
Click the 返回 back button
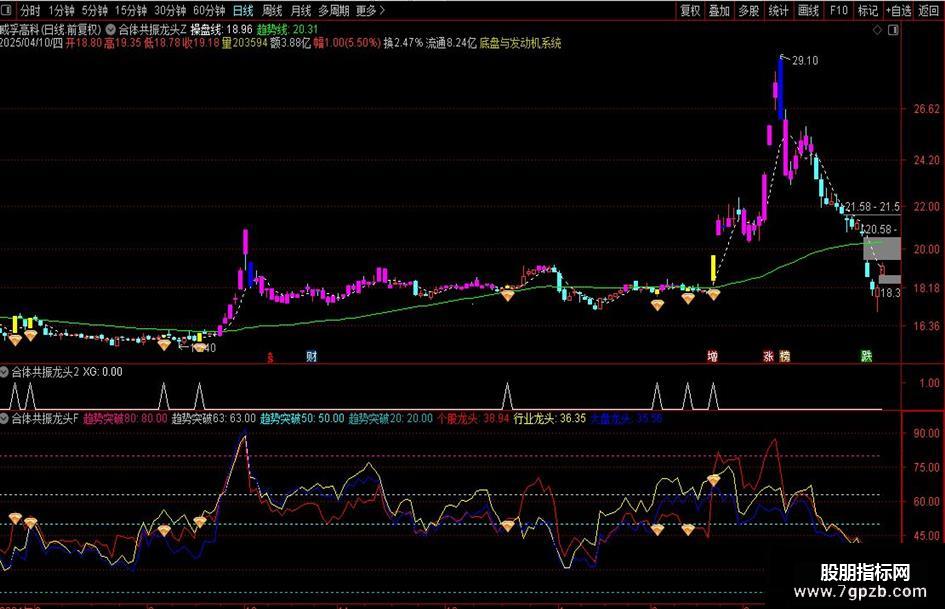pyautogui.click(x=929, y=10)
